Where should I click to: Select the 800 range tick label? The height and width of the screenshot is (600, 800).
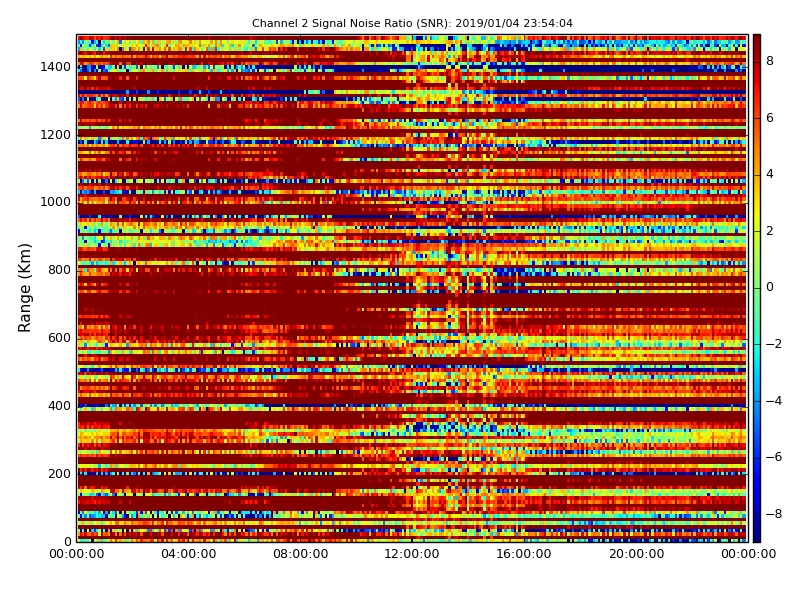pos(59,270)
